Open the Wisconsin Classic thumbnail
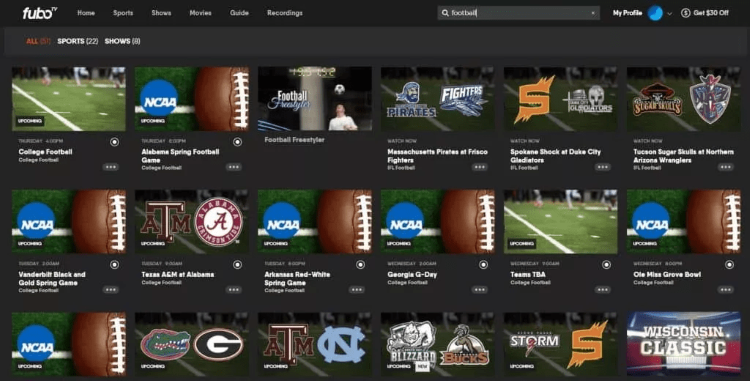 (x=684, y=344)
